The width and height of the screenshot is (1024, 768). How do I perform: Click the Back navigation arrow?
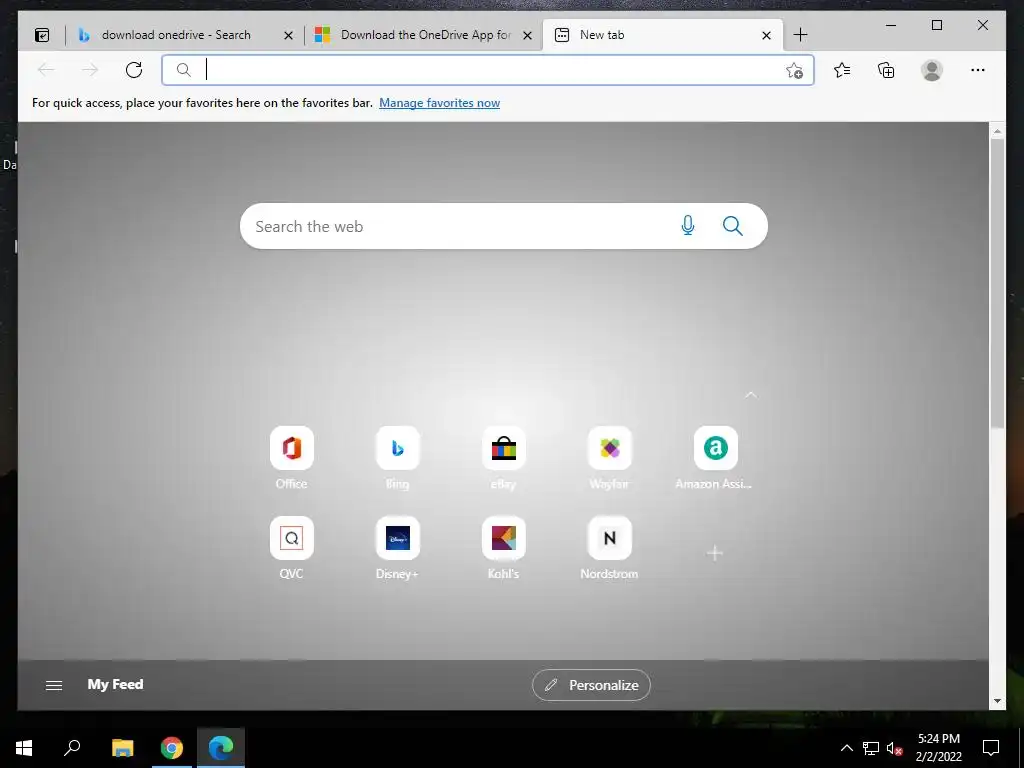pos(46,70)
